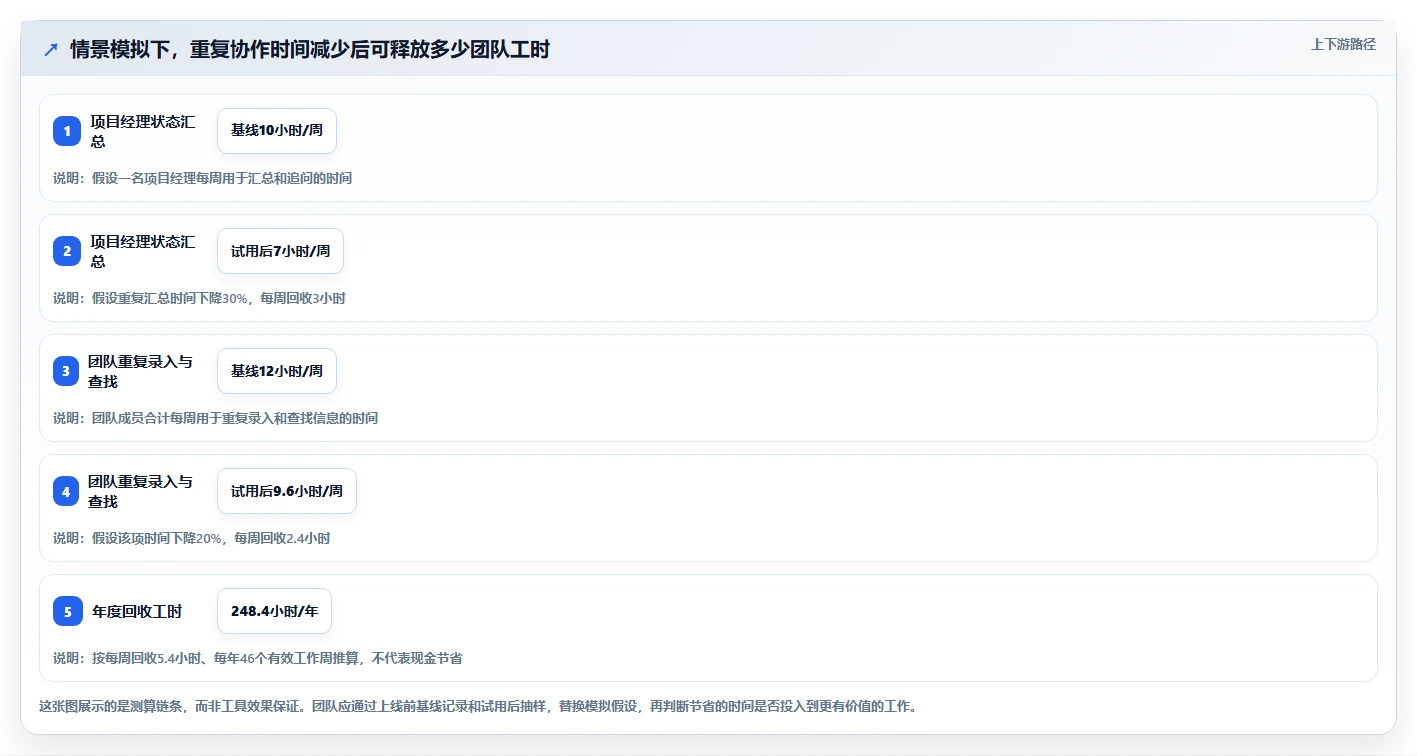The image size is (1417, 756).
Task: Click the footer paragraph starting 这张图展示的是测算链条
Action: (478, 706)
